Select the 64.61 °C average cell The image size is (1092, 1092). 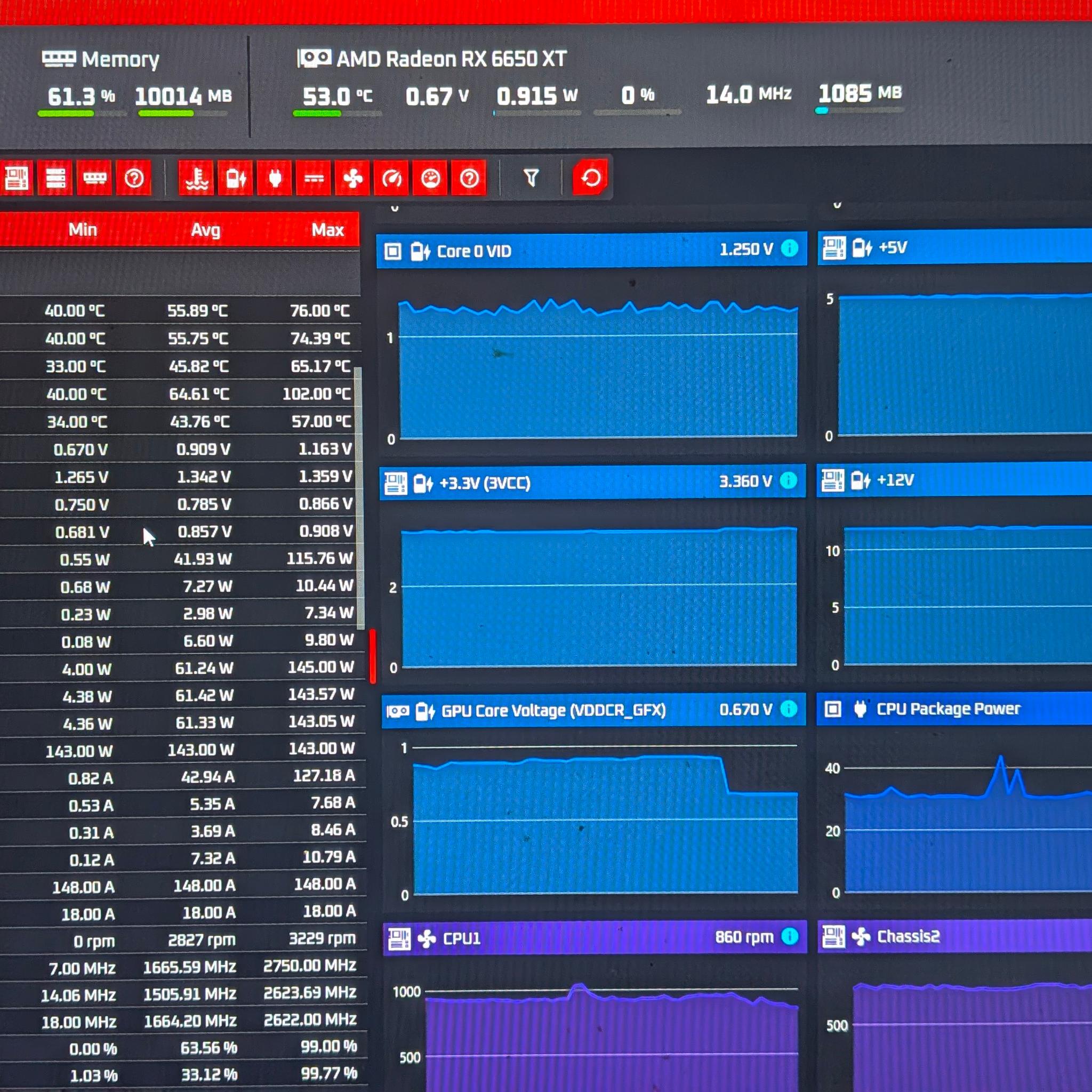point(199,394)
